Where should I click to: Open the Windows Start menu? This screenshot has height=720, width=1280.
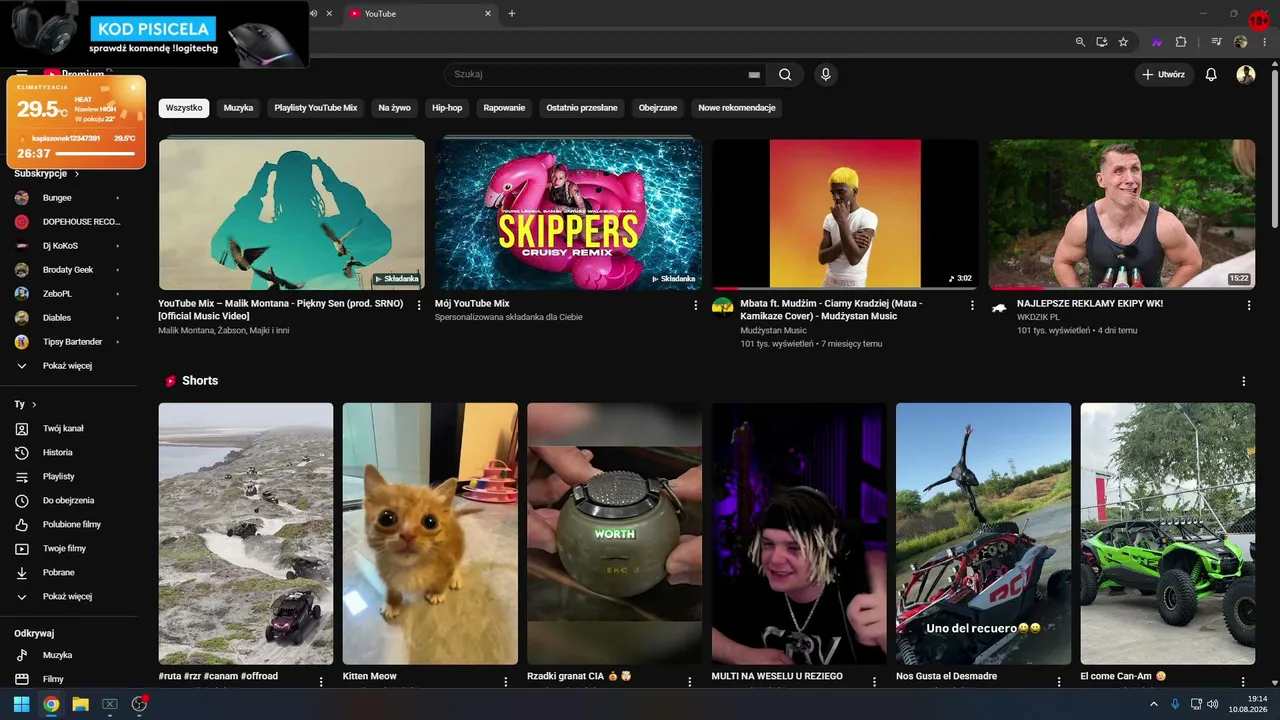pos(21,704)
